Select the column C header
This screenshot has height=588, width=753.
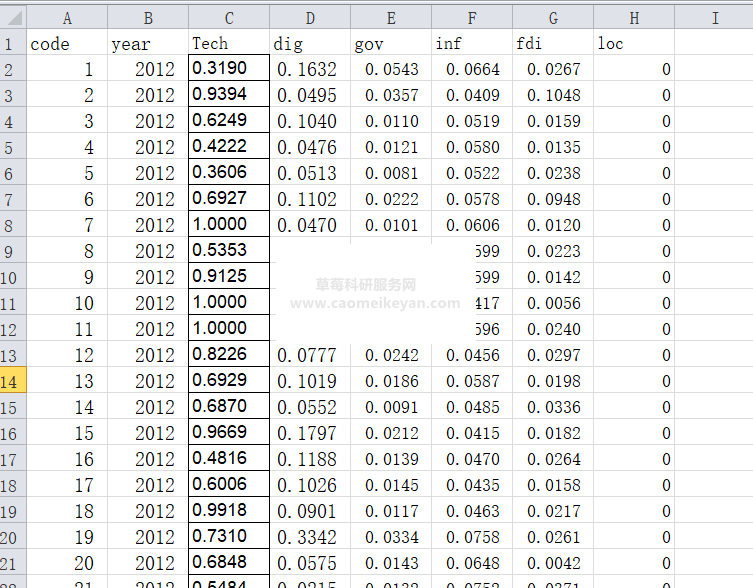pos(229,18)
